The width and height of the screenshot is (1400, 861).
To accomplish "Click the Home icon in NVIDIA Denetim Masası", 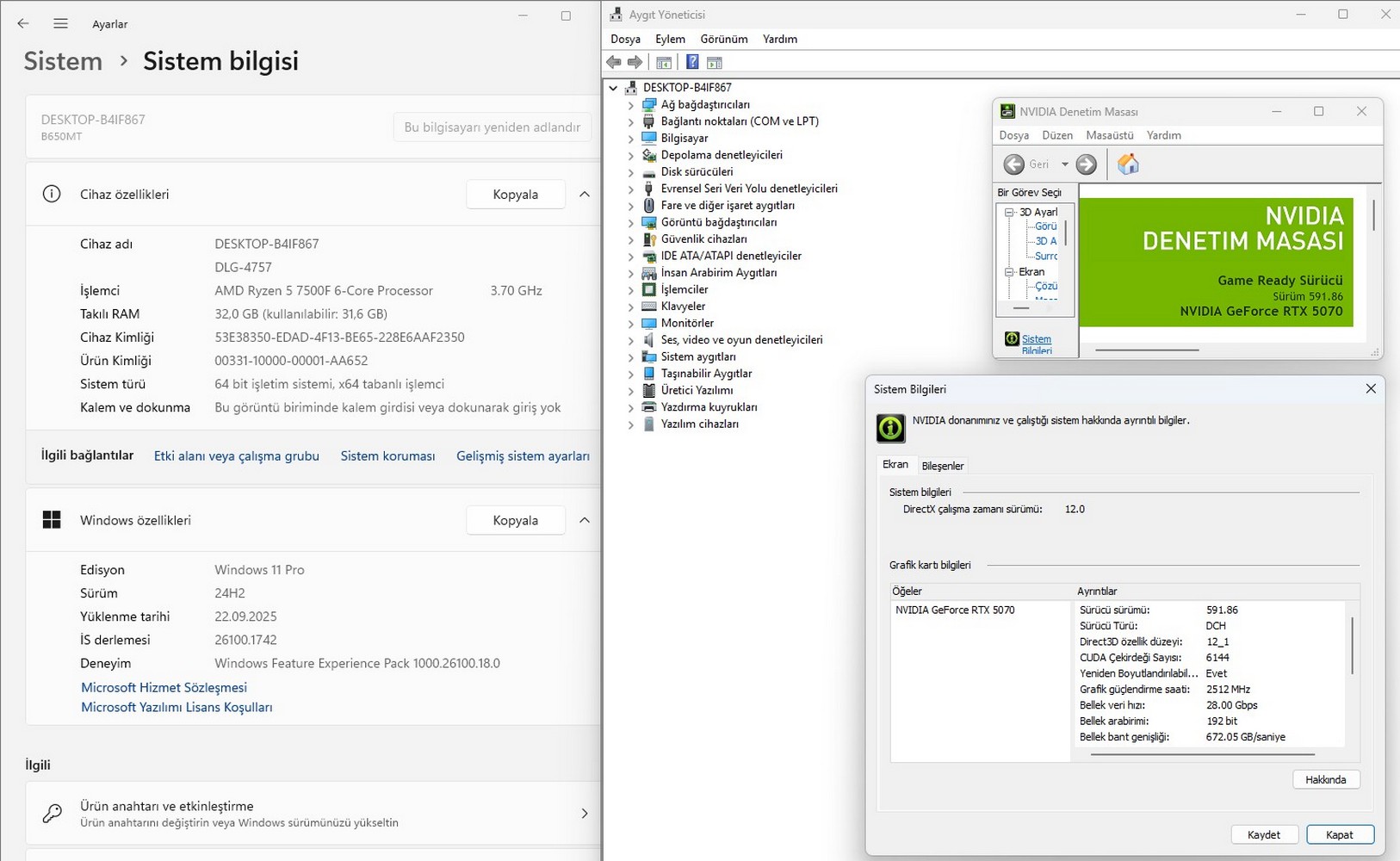I will pos(1128,164).
